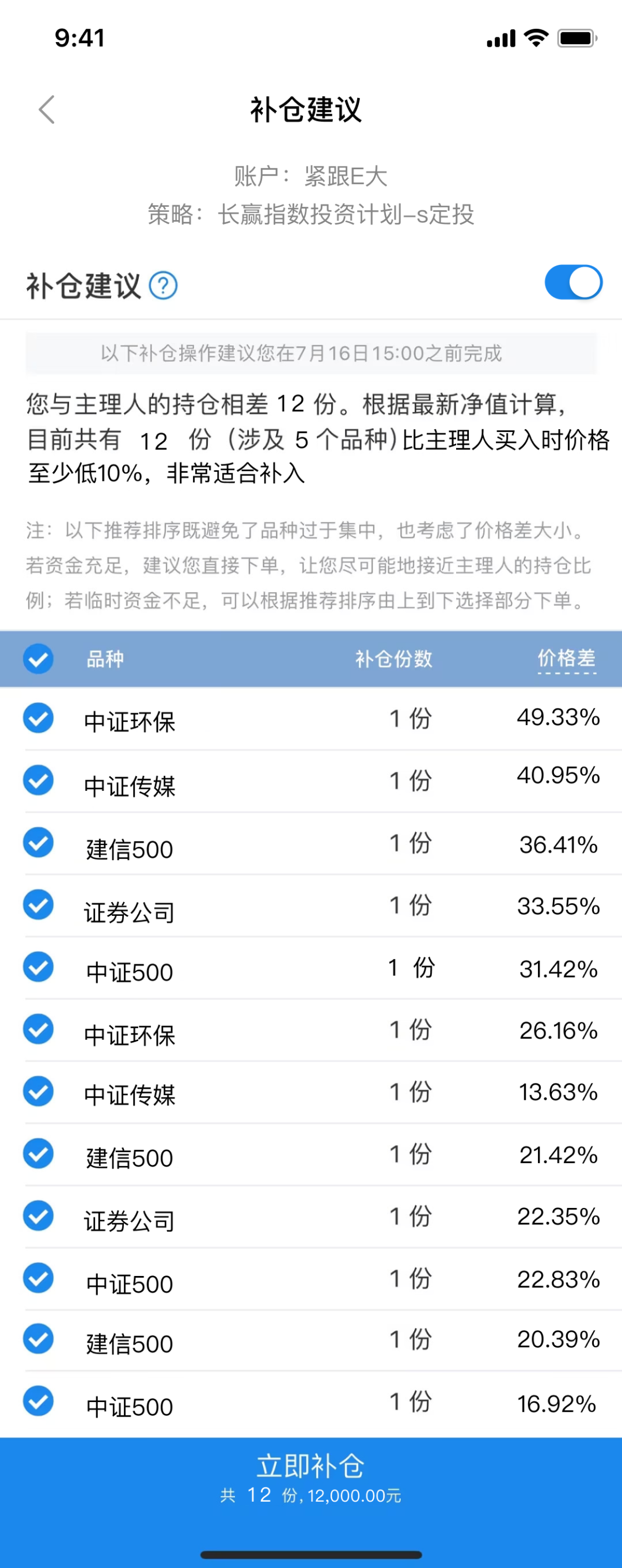Viewport: 622px width, 1568px height.
Task: Deselect the 证券公司 33.55% checkbox
Action: click(x=39, y=904)
